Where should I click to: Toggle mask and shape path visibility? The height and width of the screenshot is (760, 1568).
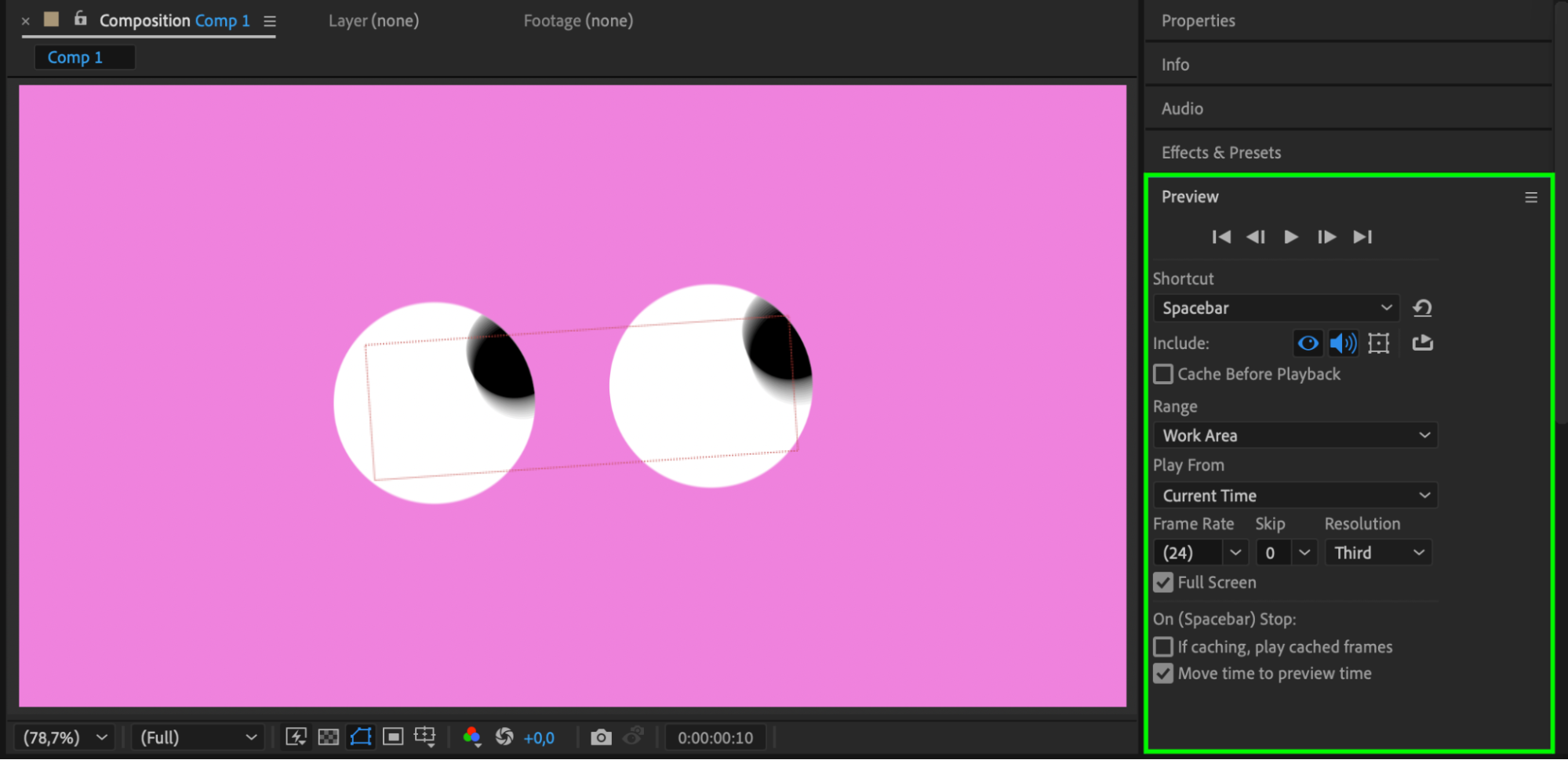click(361, 737)
